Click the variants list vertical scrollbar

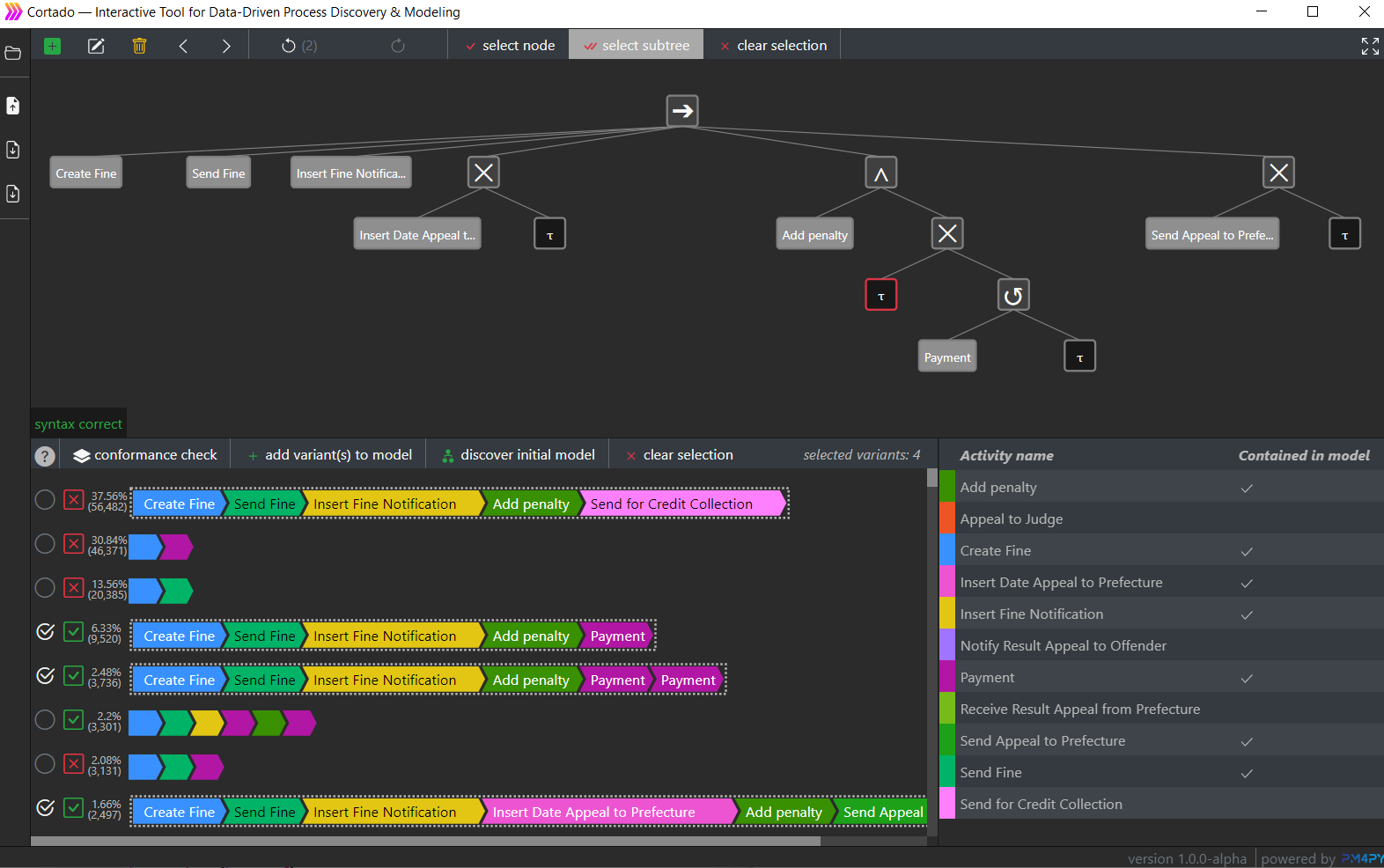(x=932, y=478)
